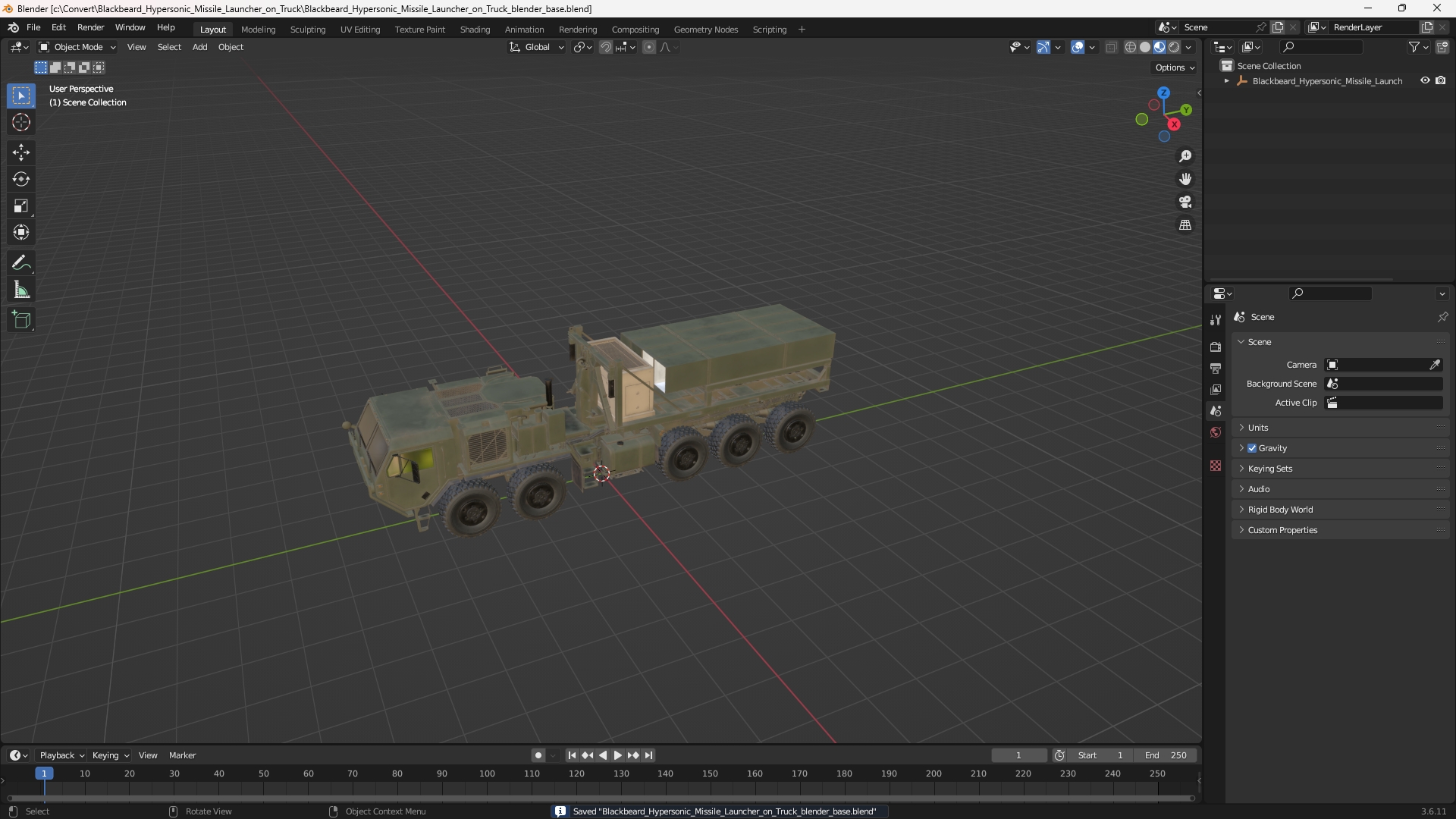
Task: Toggle the camera view icon
Action: click(x=1185, y=202)
